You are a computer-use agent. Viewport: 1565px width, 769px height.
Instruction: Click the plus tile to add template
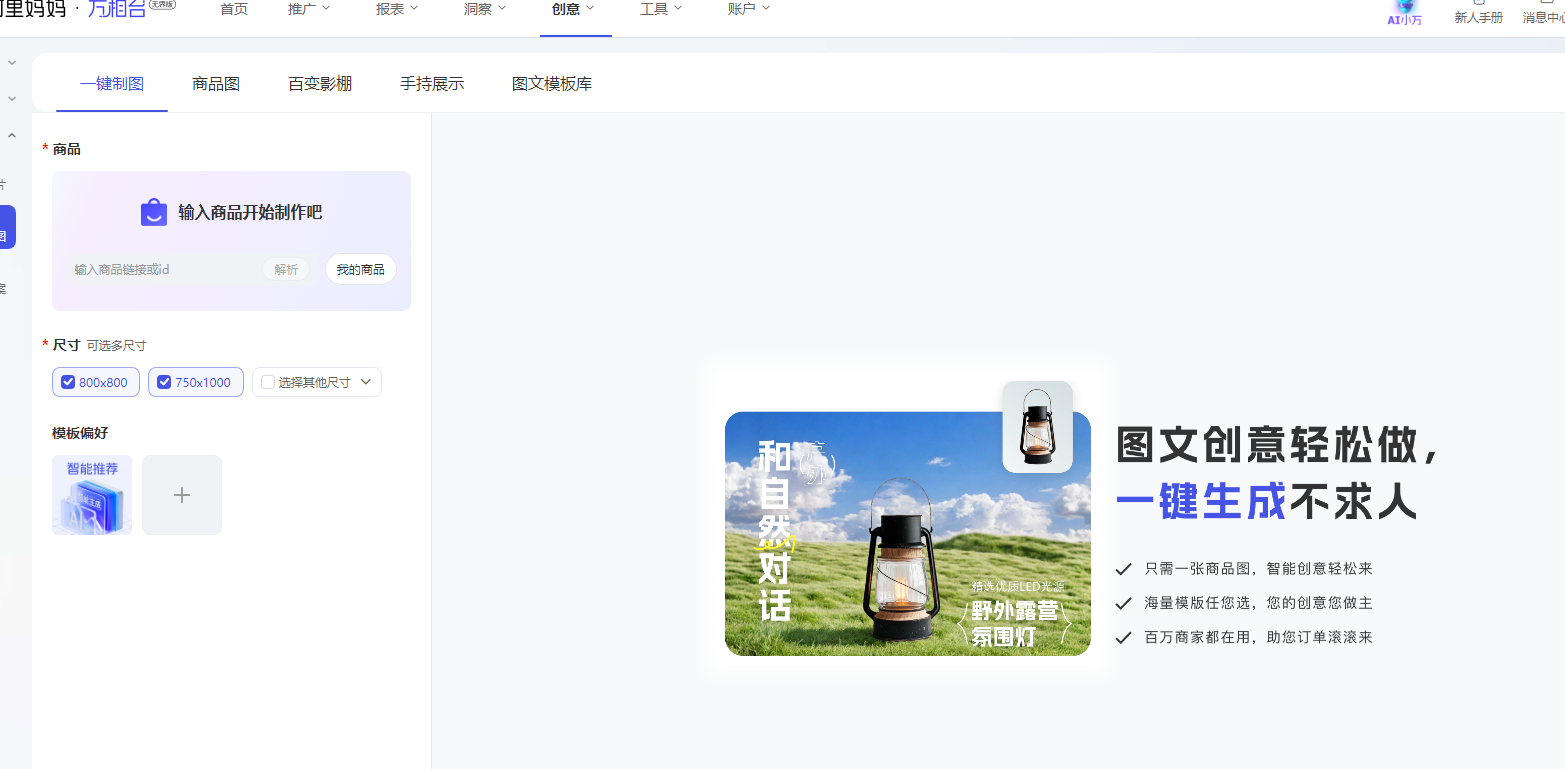click(182, 495)
